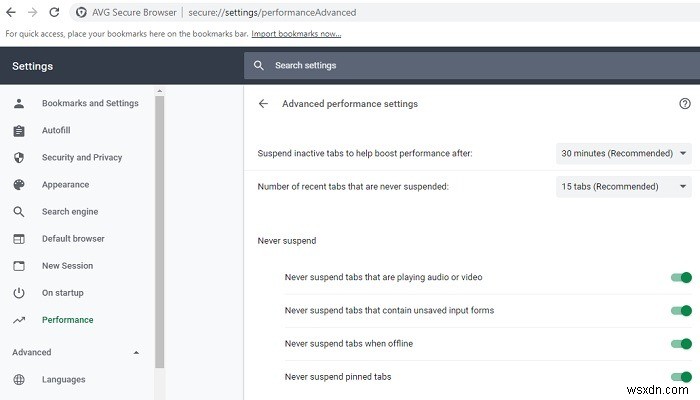The height and width of the screenshot is (400, 700).
Task: Click the Appearance palette icon
Action: tap(18, 185)
